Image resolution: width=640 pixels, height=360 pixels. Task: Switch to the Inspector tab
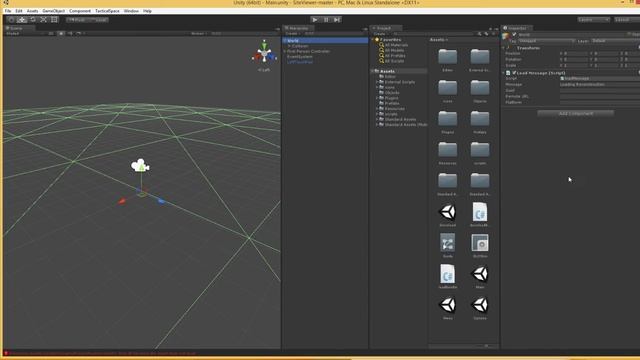pos(517,28)
